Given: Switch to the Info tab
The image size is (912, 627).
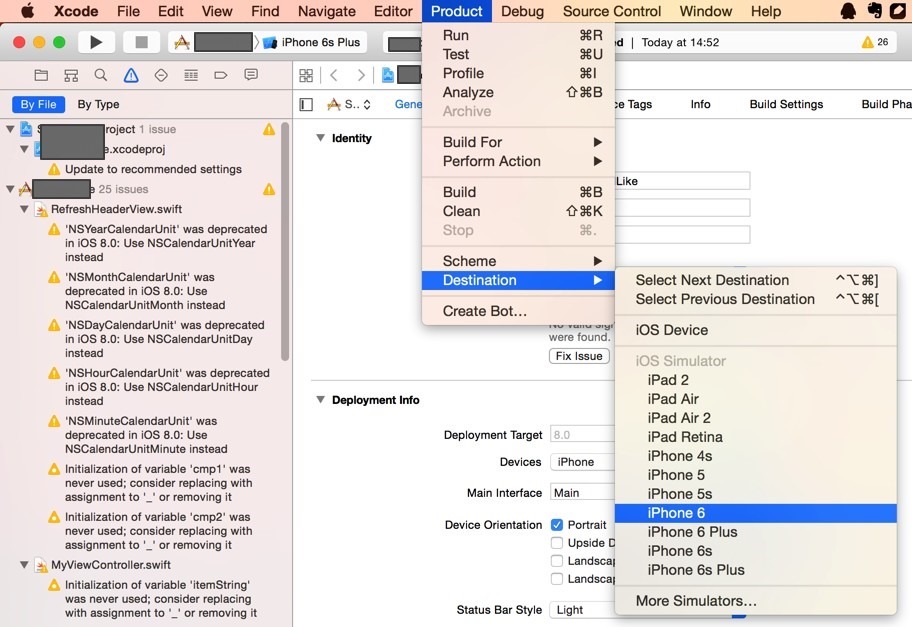Looking at the screenshot, I should pyautogui.click(x=700, y=104).
